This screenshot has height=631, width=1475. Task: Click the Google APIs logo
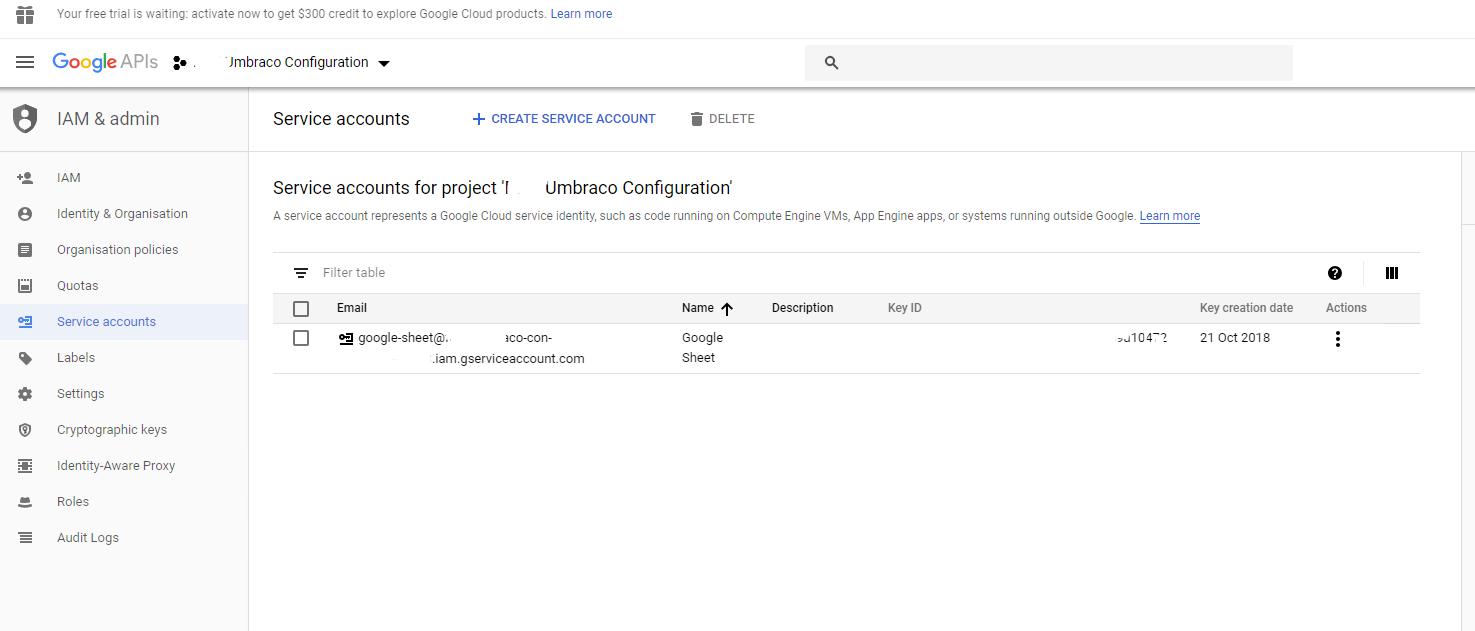(105, 62)
